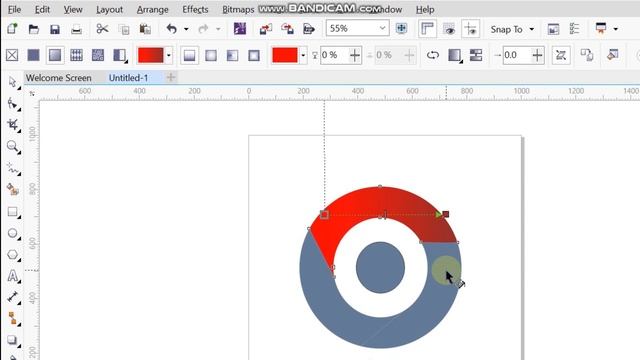Click the full-screen preview icon
Viewport: 640px width, 360px height.
coord(401,28)
